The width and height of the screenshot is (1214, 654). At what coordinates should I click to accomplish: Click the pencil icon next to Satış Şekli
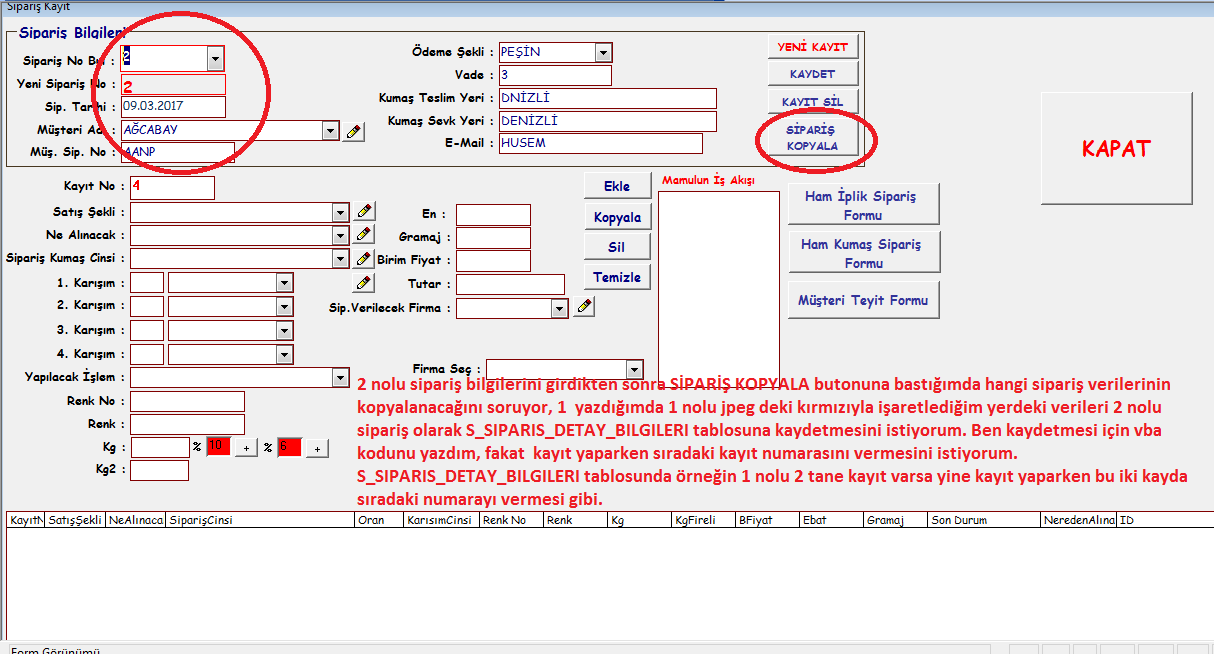364,211
